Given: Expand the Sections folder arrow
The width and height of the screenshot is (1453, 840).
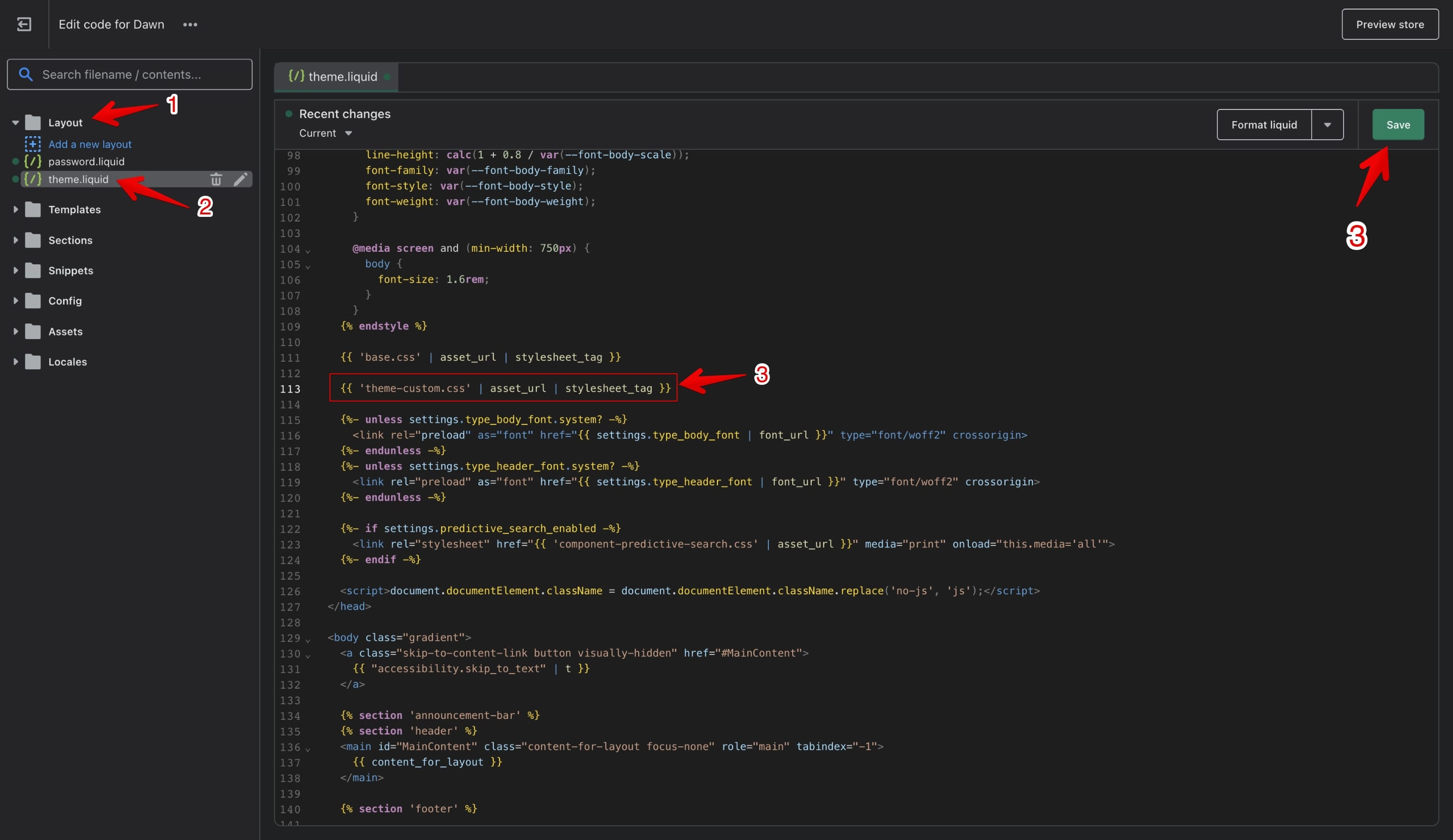Looking at the screenshot, I should coord(16,241).
